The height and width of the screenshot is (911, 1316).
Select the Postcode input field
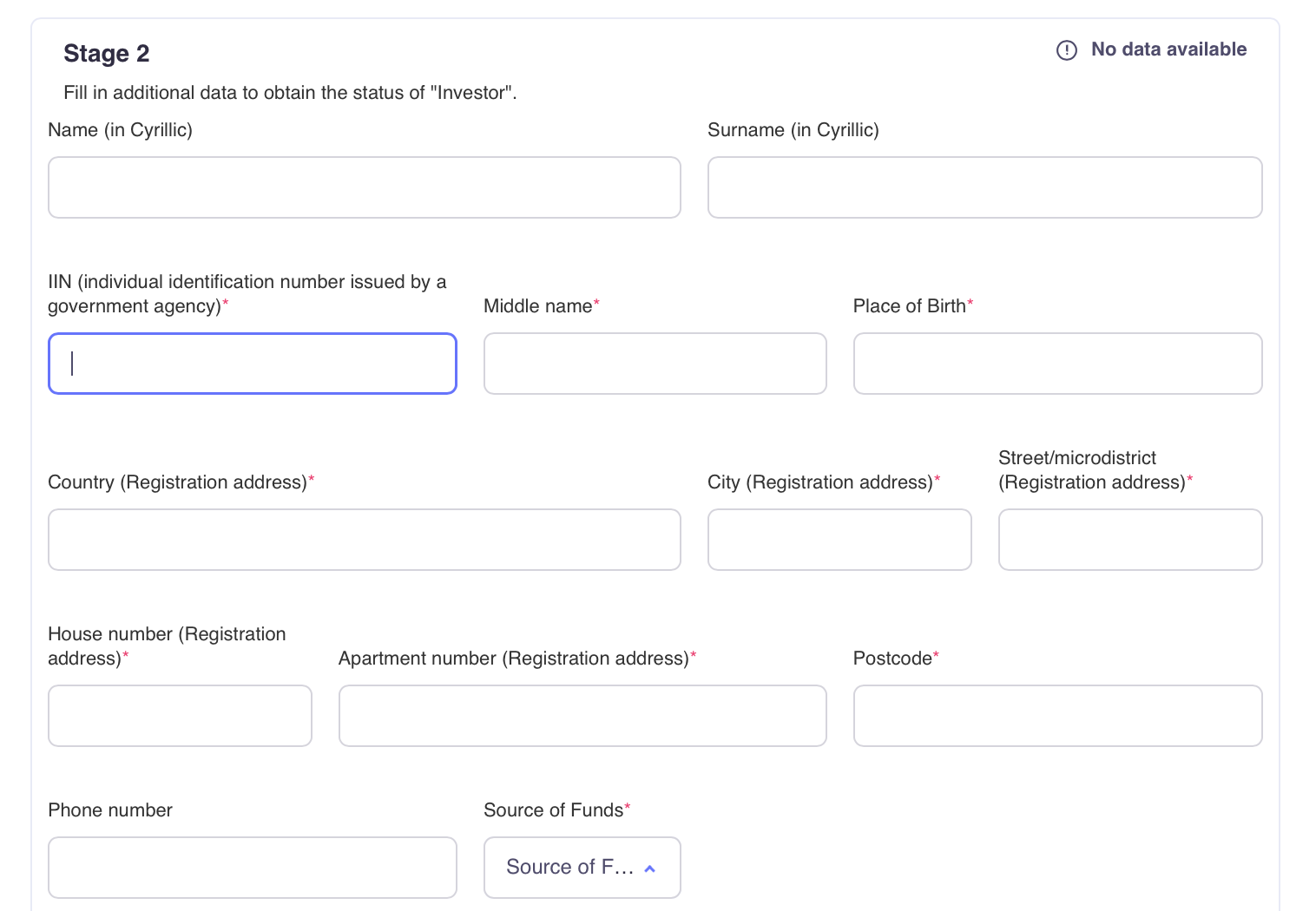pyautogui.click(x=1057, y=716)
